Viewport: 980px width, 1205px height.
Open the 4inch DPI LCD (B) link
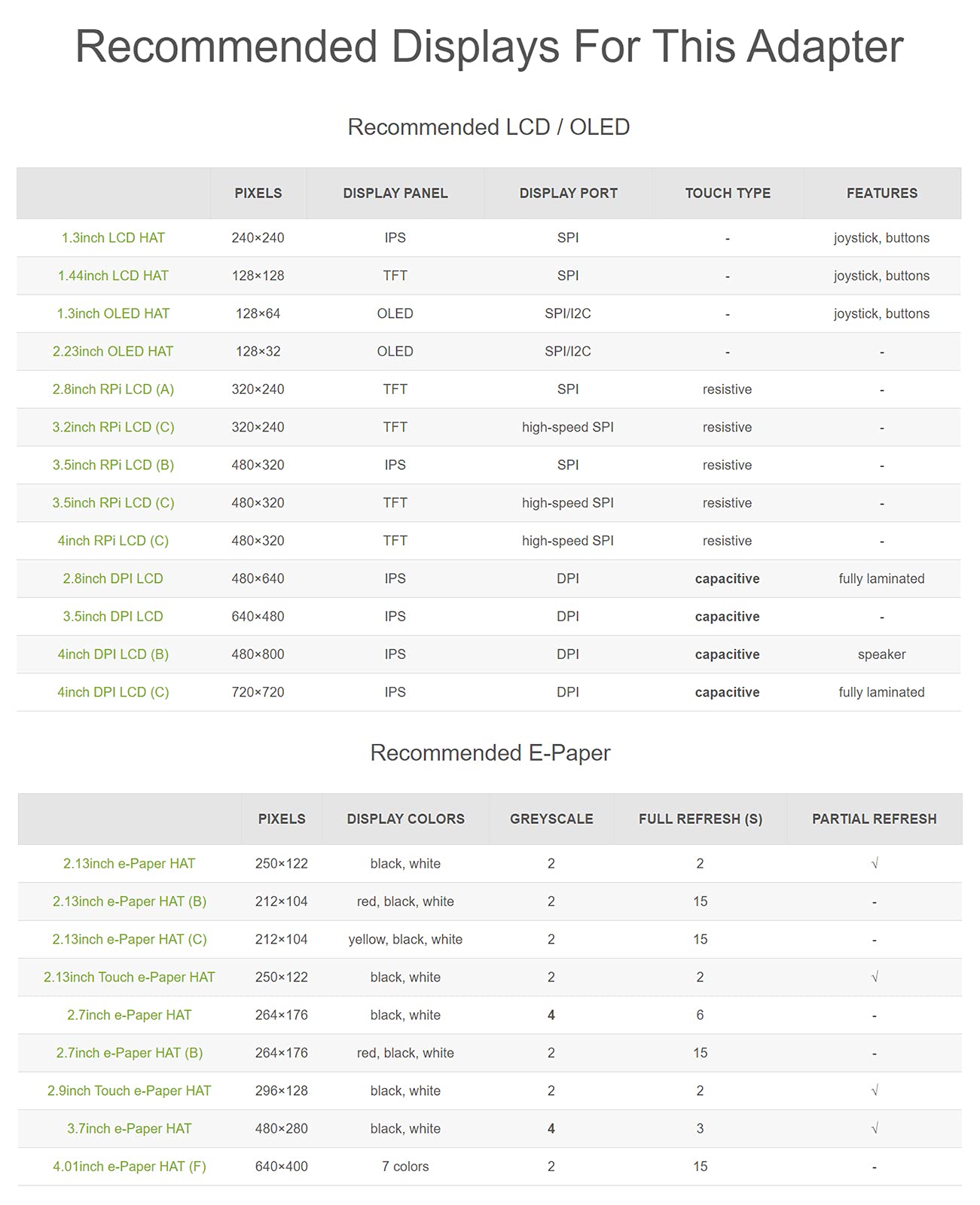pyautogui.click(x=113, y=654)
